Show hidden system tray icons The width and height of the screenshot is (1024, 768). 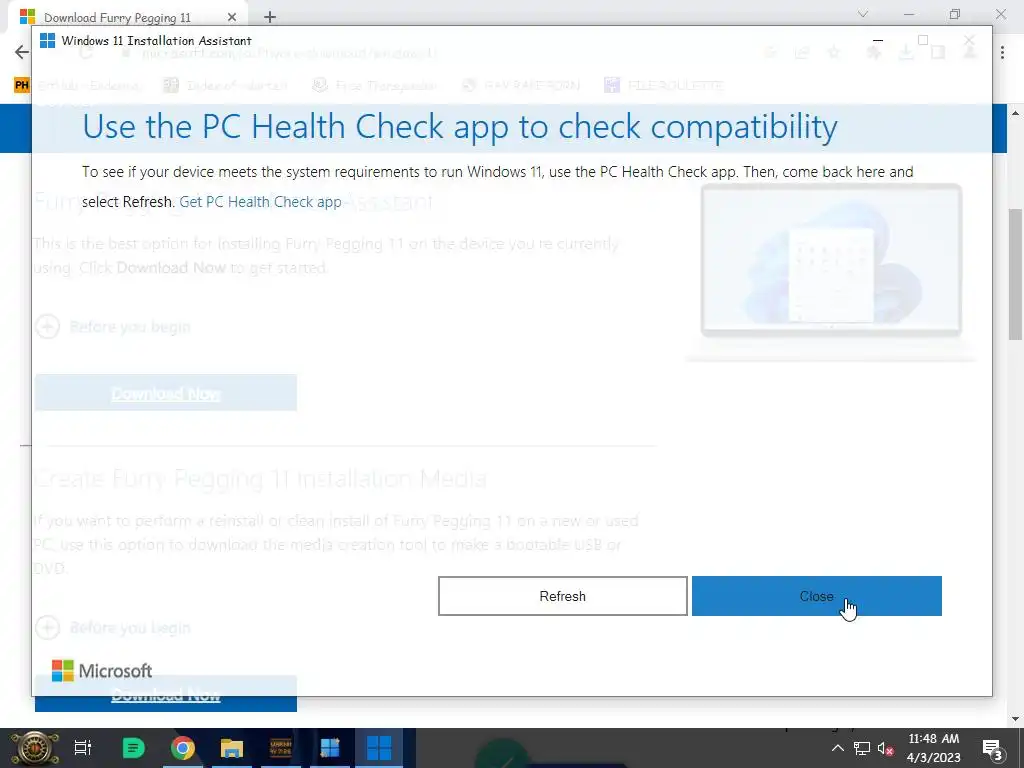(x=837, y=748)
